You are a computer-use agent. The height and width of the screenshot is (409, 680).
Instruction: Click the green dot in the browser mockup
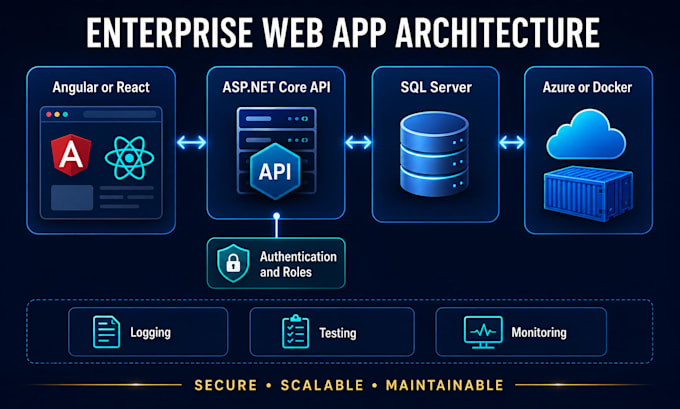click(65, 115)
